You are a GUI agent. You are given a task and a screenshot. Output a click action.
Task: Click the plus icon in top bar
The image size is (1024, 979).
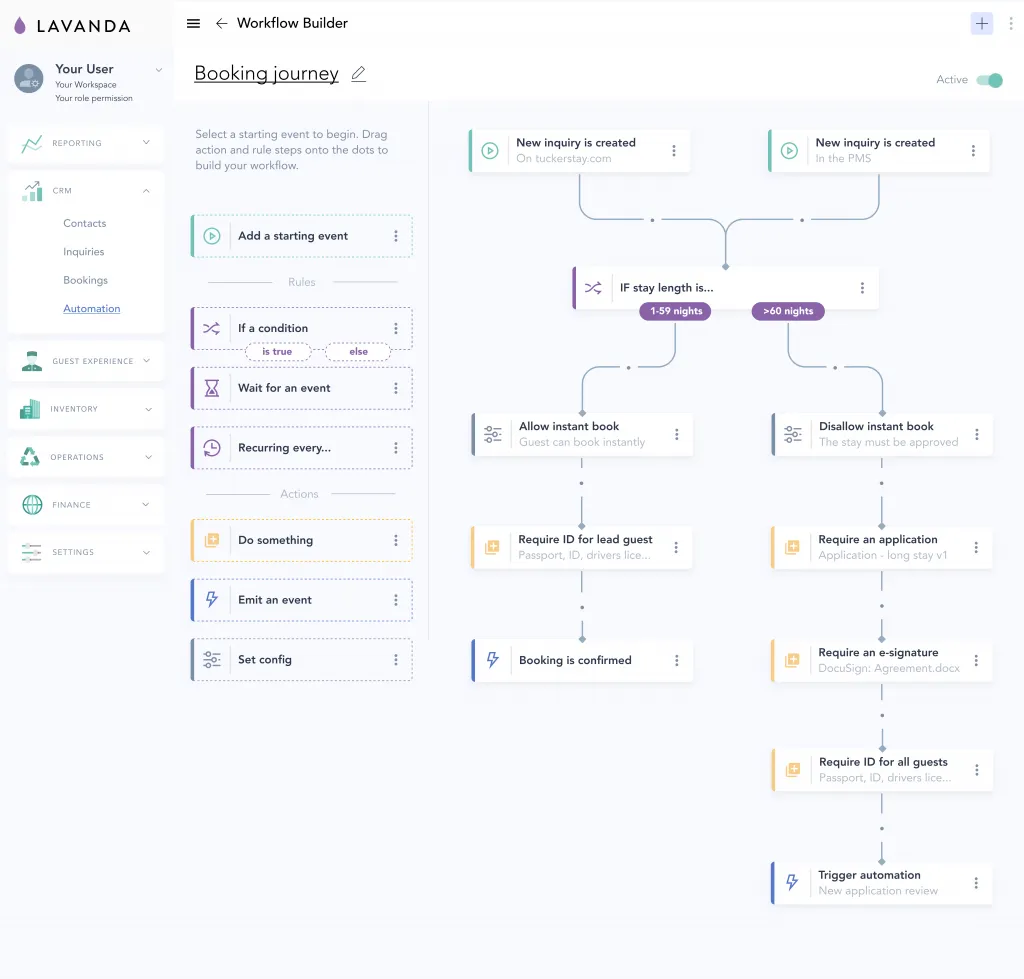[981, 24]
